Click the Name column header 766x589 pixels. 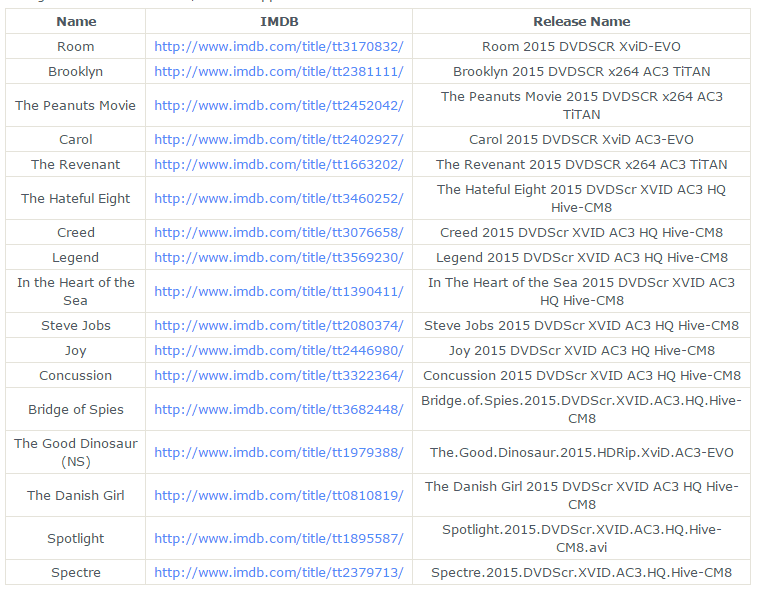pyautogui.click(x=76, y=21)
